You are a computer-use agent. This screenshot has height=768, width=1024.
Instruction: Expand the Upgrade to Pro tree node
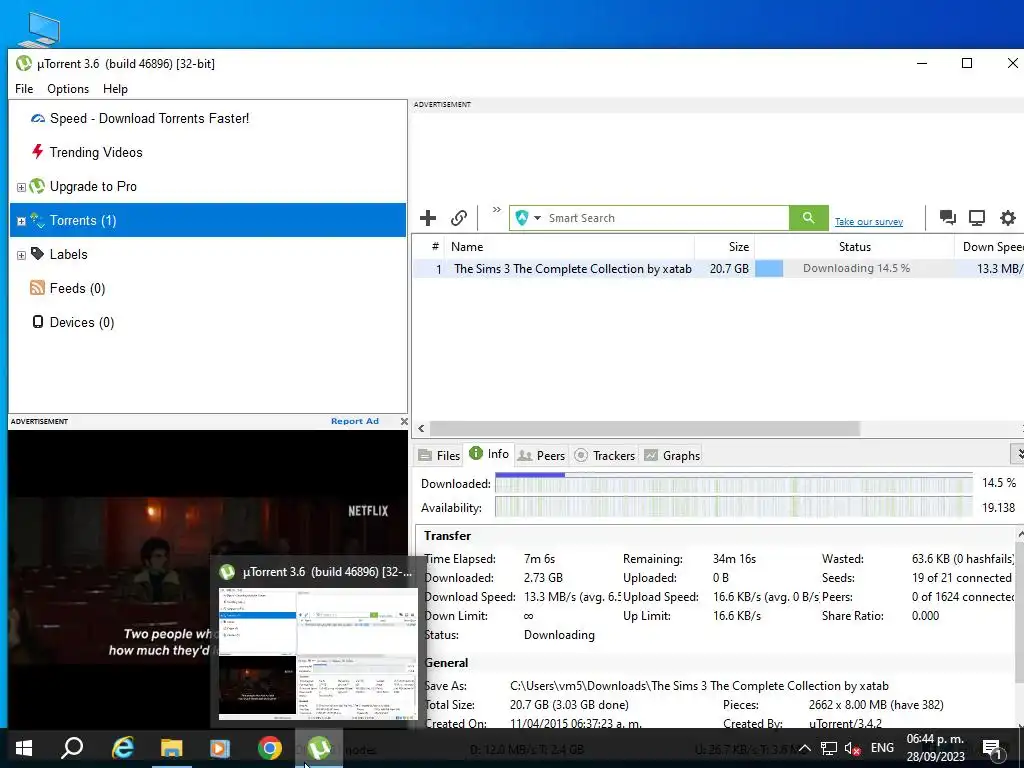point(21,187)
